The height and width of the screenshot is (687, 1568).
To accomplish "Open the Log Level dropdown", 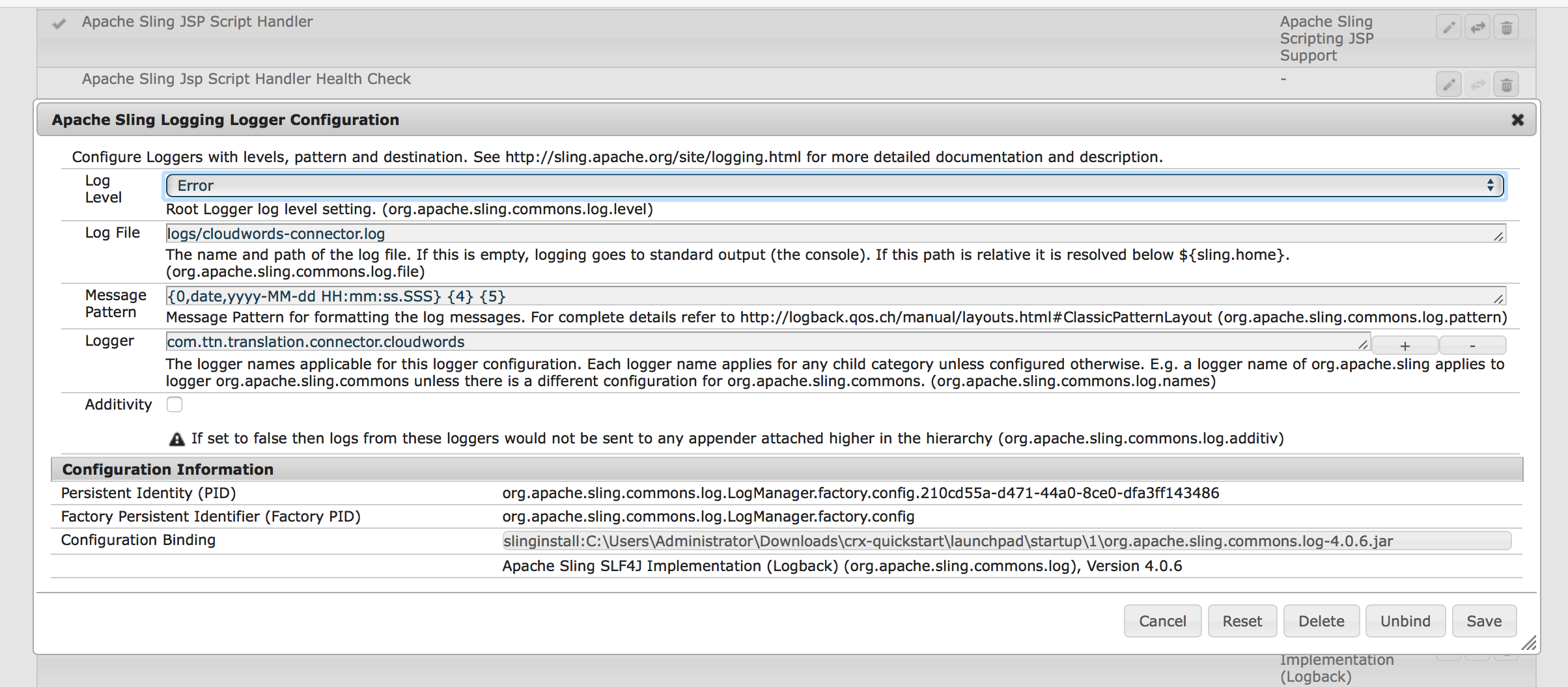I will (x=835, y=186).
